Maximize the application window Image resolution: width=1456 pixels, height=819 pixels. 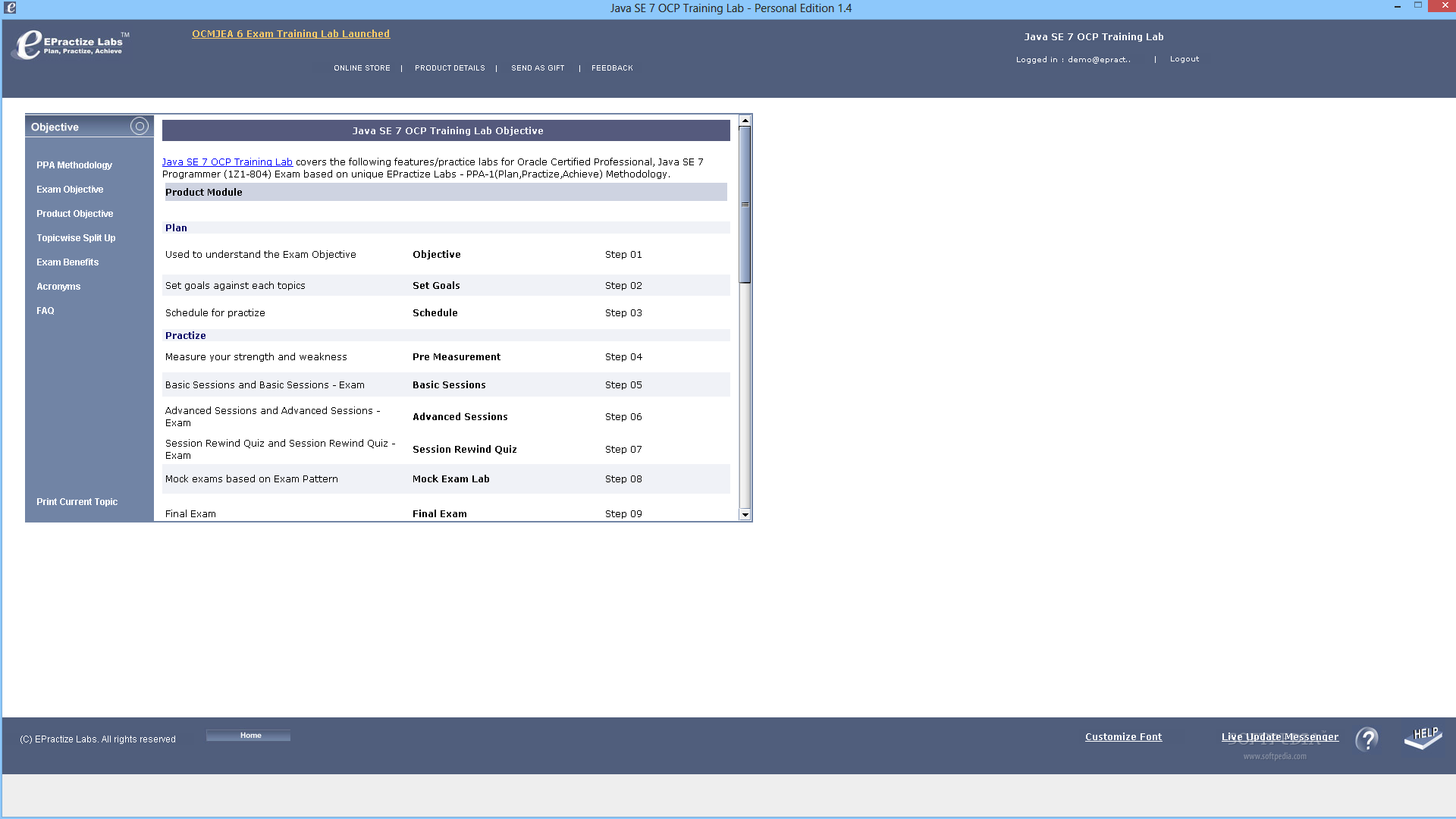click(1417, 6)
